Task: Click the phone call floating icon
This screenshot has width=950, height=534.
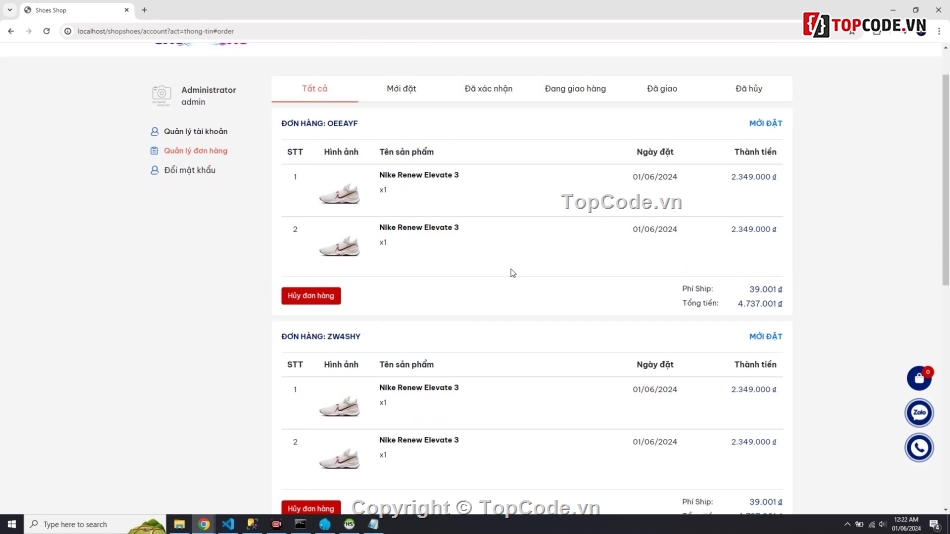Action: pyautogui.click(x=918, y=447)
